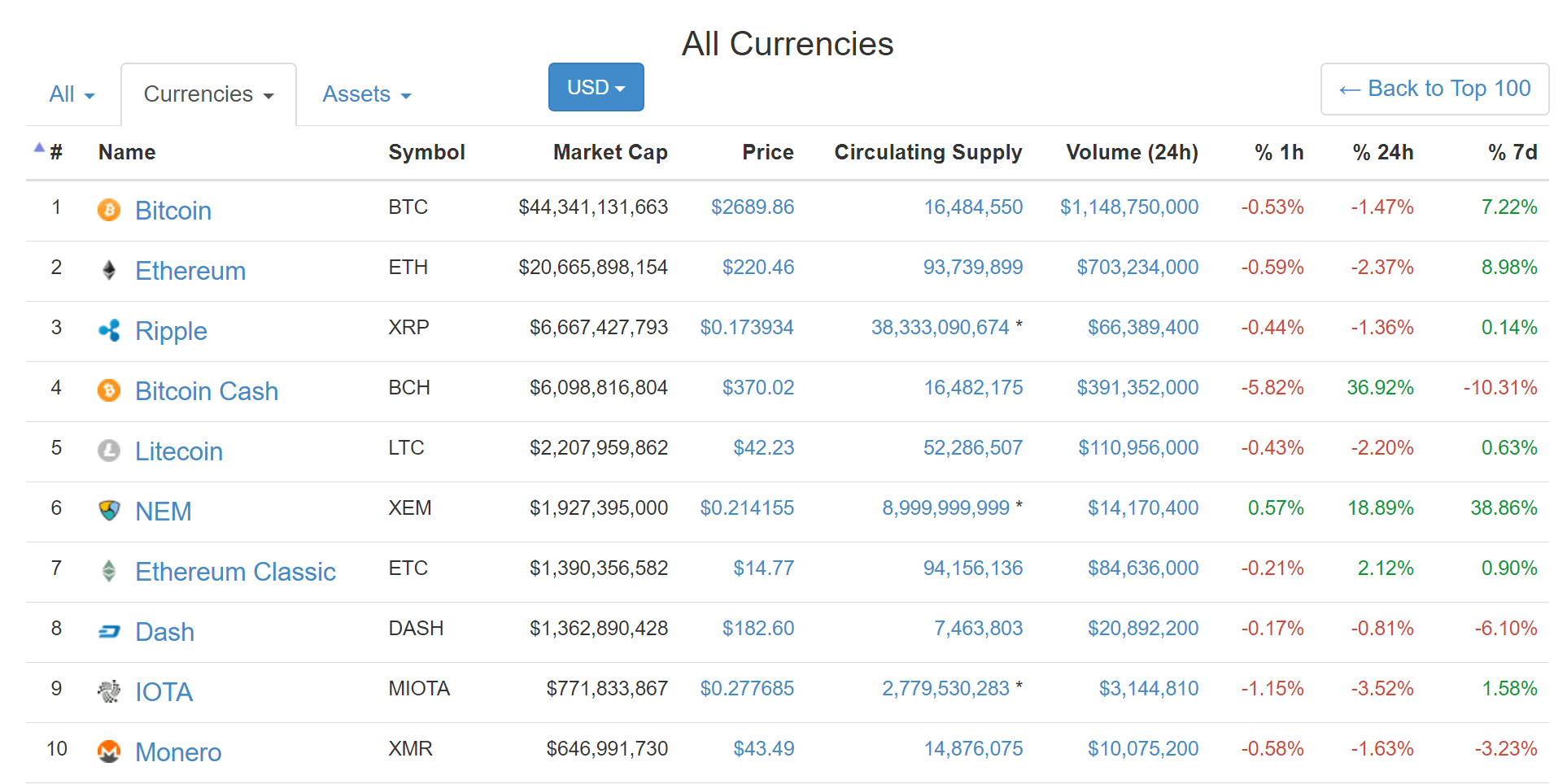Select Bitcoin market cap $44,341,131,663
The height and width of the screenshot is (784, 1567).
[593, 207]
